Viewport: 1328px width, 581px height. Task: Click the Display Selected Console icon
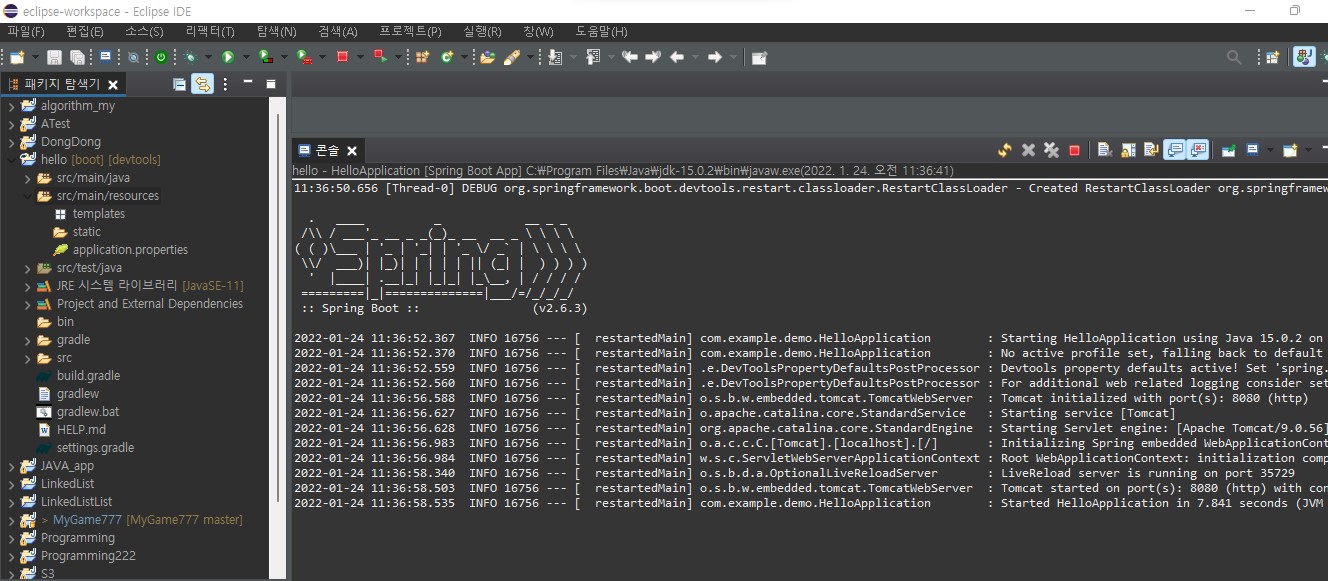coord(1253,150)
